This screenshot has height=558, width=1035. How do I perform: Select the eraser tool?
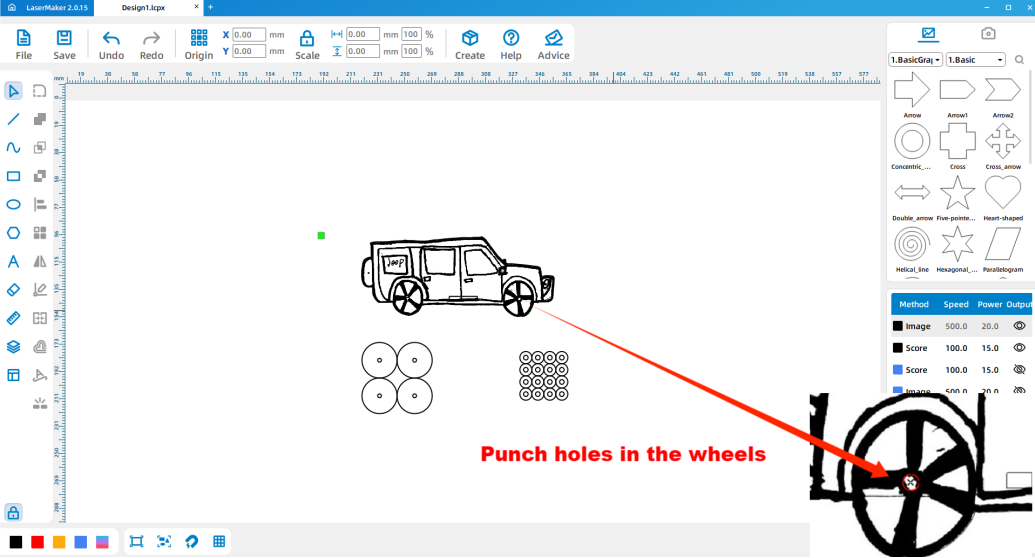point(13,290)
